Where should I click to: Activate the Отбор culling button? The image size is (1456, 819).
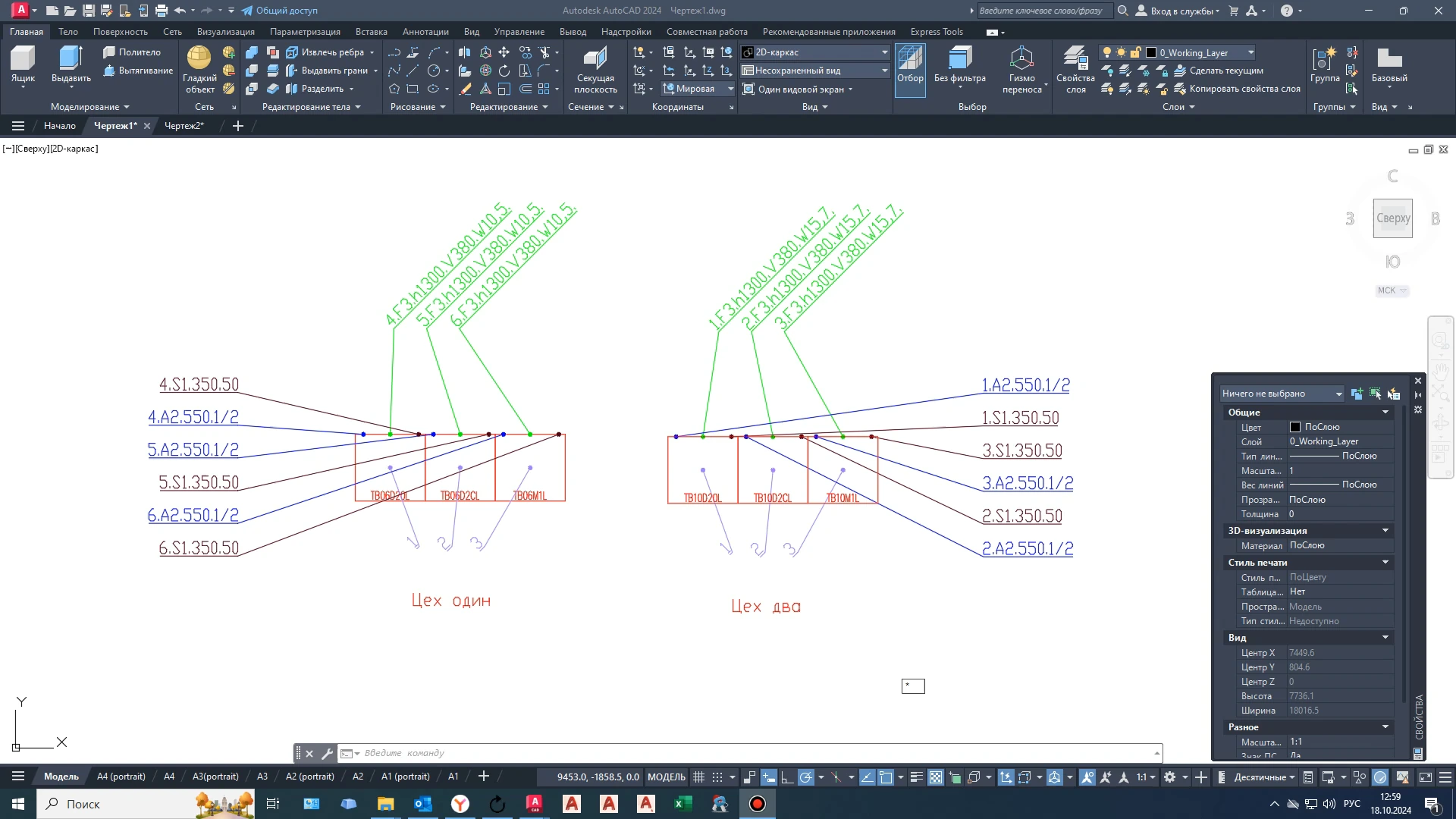click(910, 70)
